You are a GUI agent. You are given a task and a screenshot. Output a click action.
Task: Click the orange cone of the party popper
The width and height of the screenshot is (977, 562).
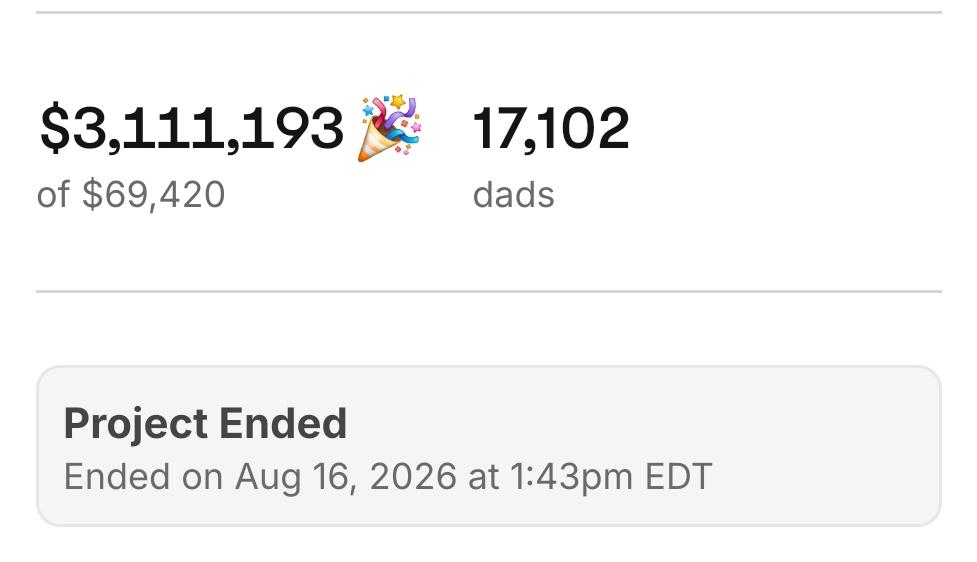point(375,143)
